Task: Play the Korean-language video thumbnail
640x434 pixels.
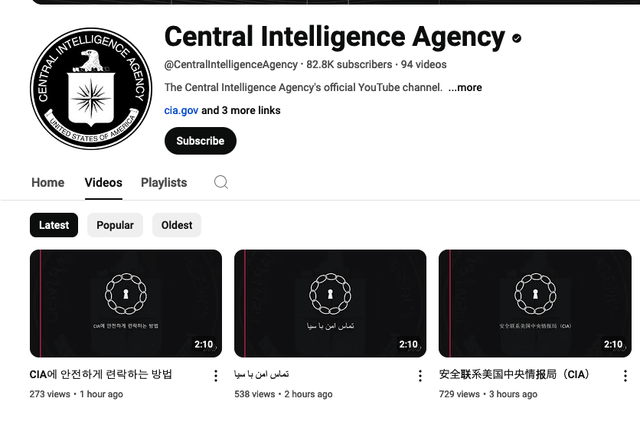Action: click(126, 303)
